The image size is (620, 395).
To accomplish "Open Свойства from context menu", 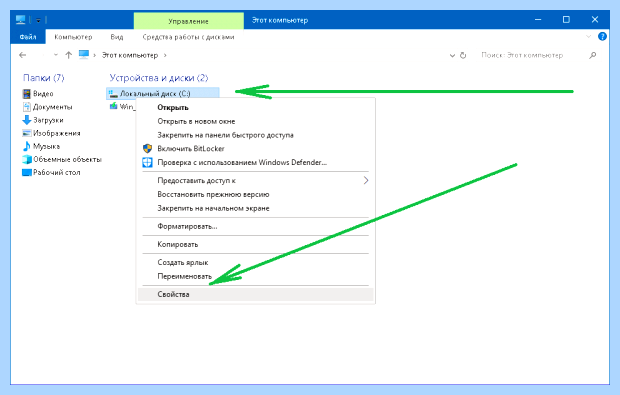I will pos(255,295).
